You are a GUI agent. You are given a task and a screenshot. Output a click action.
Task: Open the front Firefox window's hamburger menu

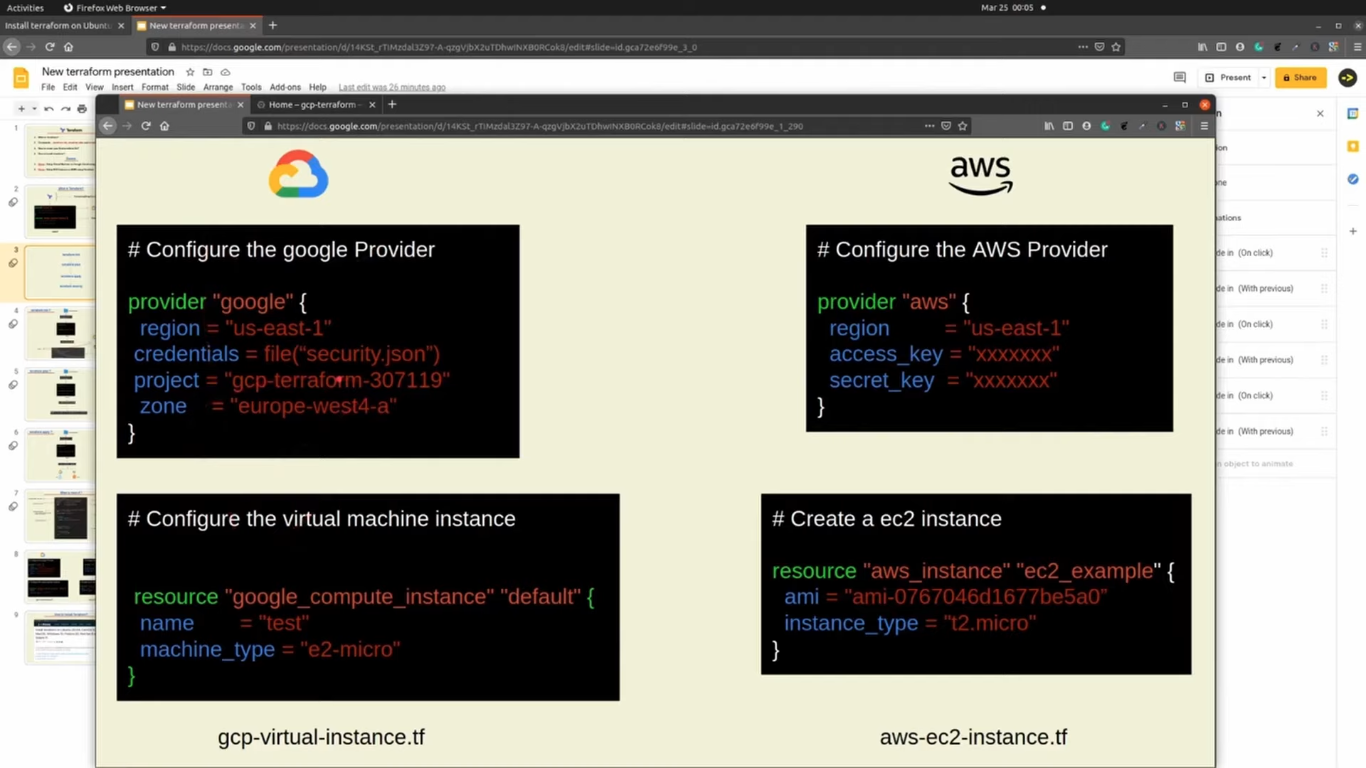click(1204, 126)
